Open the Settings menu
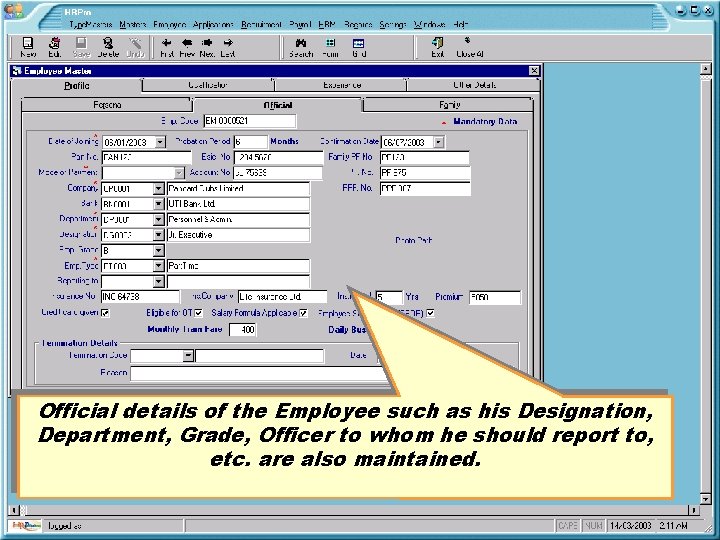The height and width of the screenshot is (540, 720). pyautogui.click(x=393, y=24)
